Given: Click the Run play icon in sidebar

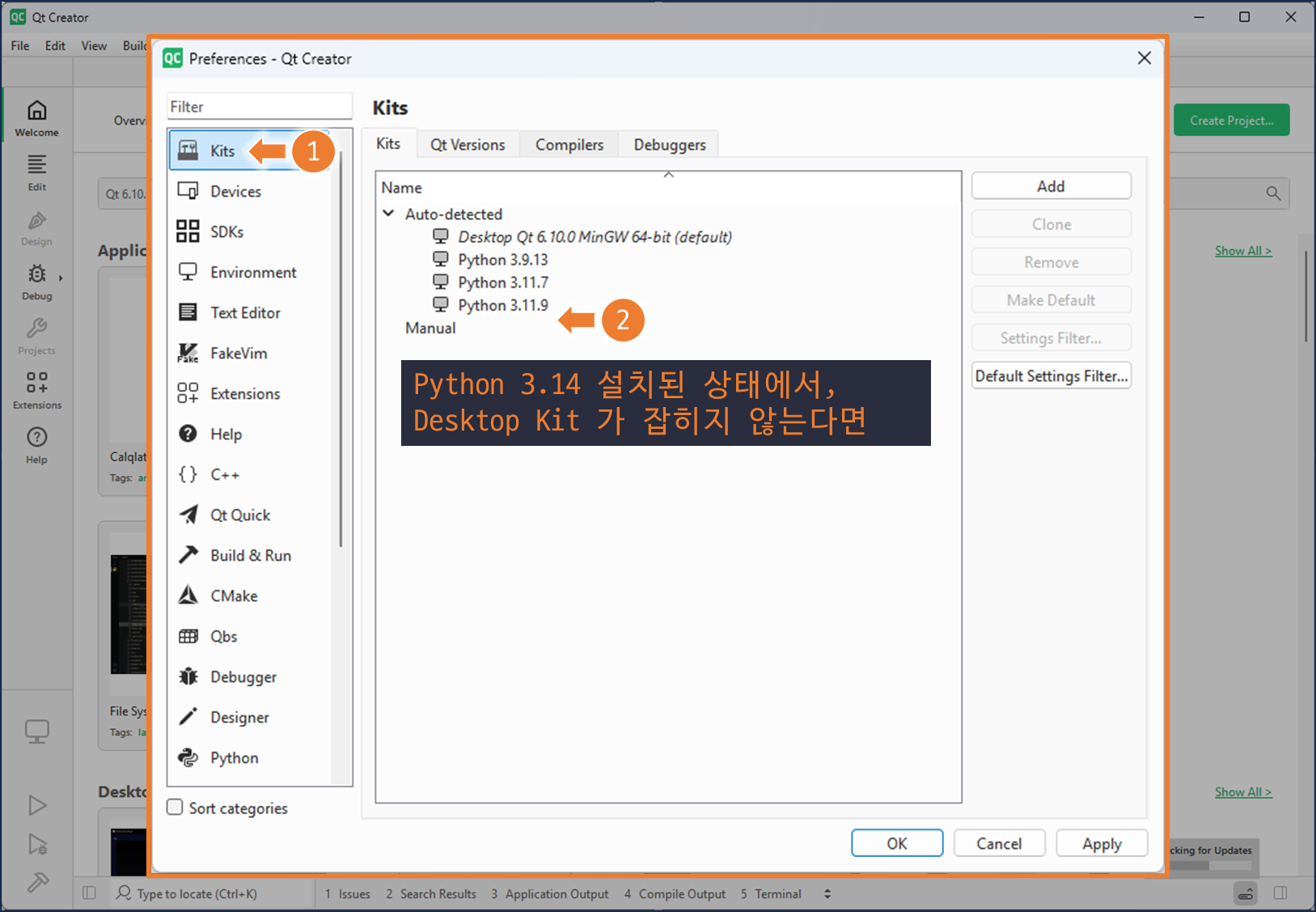Looking at the screenshot, I should point(37,805).
